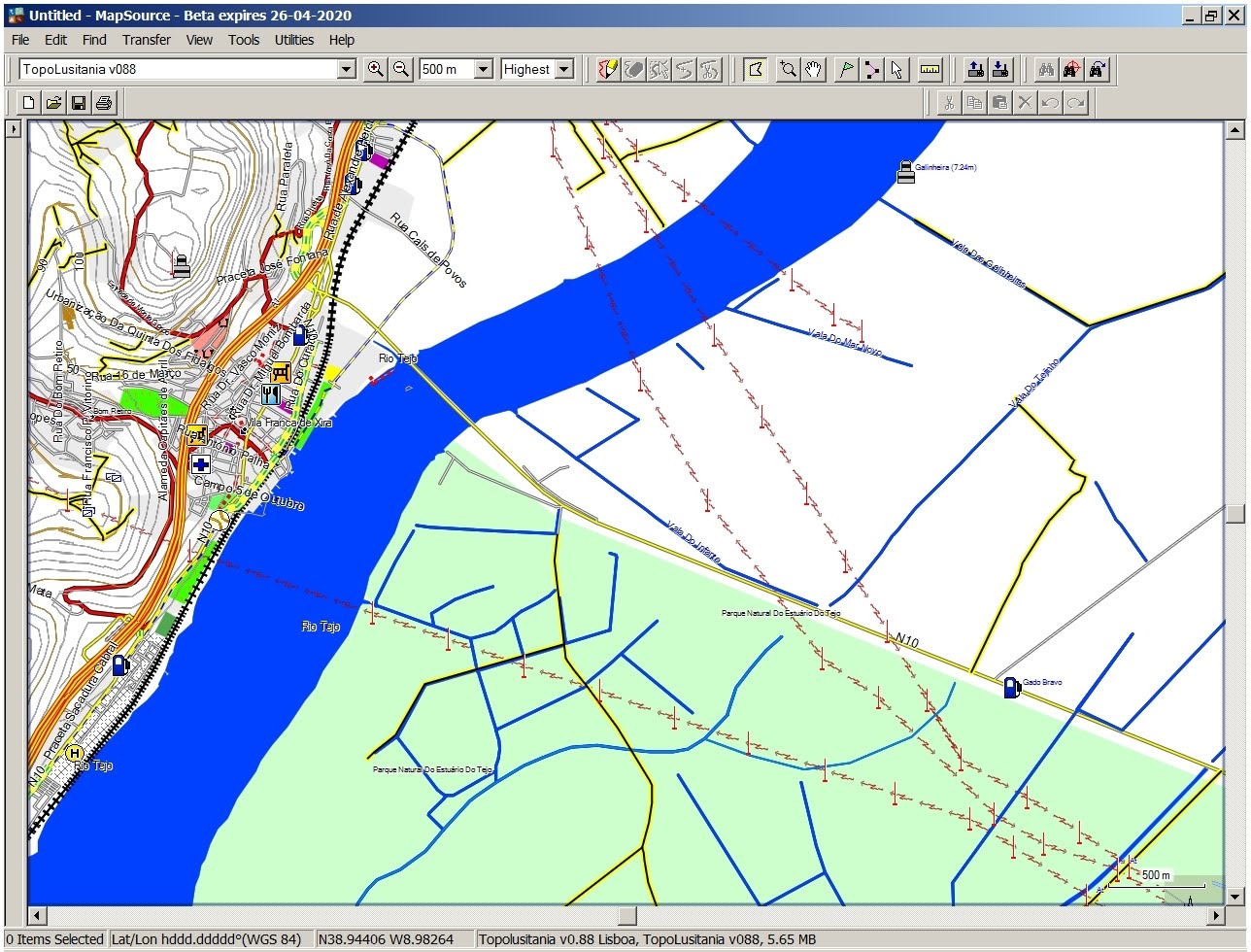
Task: Click the vertical scrollbar up arrow
Action: pyautogui.click(x=1234, y=130)
